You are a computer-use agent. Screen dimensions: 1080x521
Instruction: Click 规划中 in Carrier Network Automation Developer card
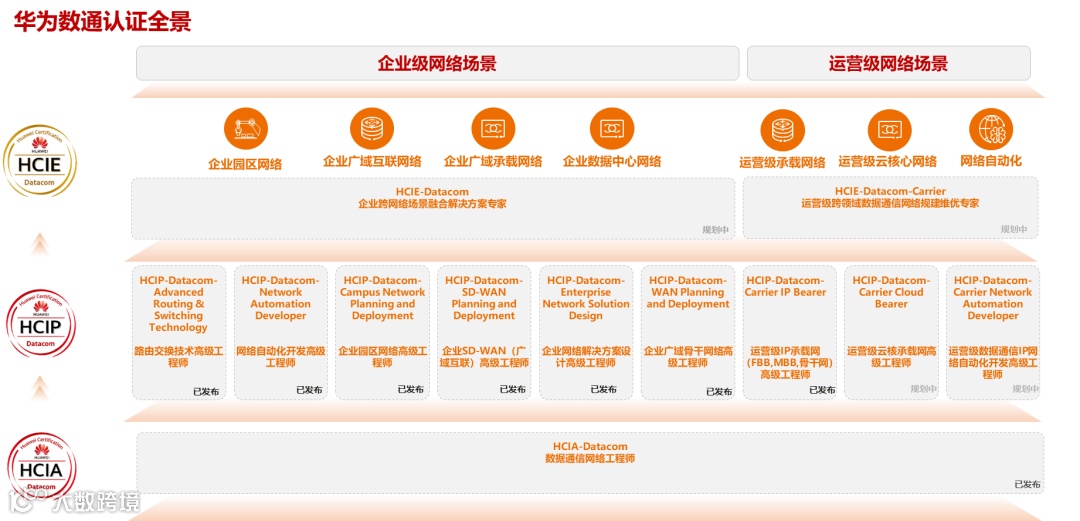click(x=1026, y=389)
